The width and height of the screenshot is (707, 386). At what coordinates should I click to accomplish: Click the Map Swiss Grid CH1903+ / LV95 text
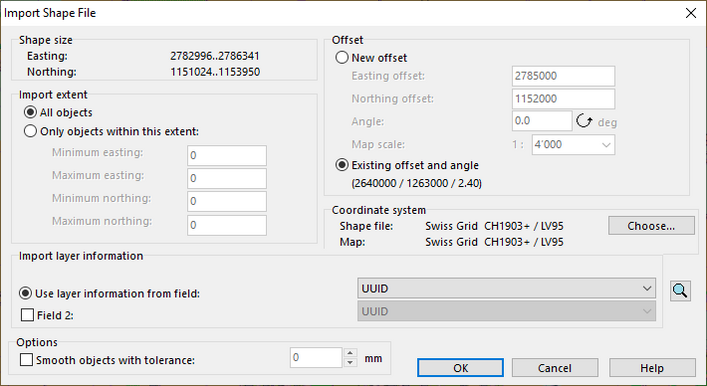(x=494, y=242)
